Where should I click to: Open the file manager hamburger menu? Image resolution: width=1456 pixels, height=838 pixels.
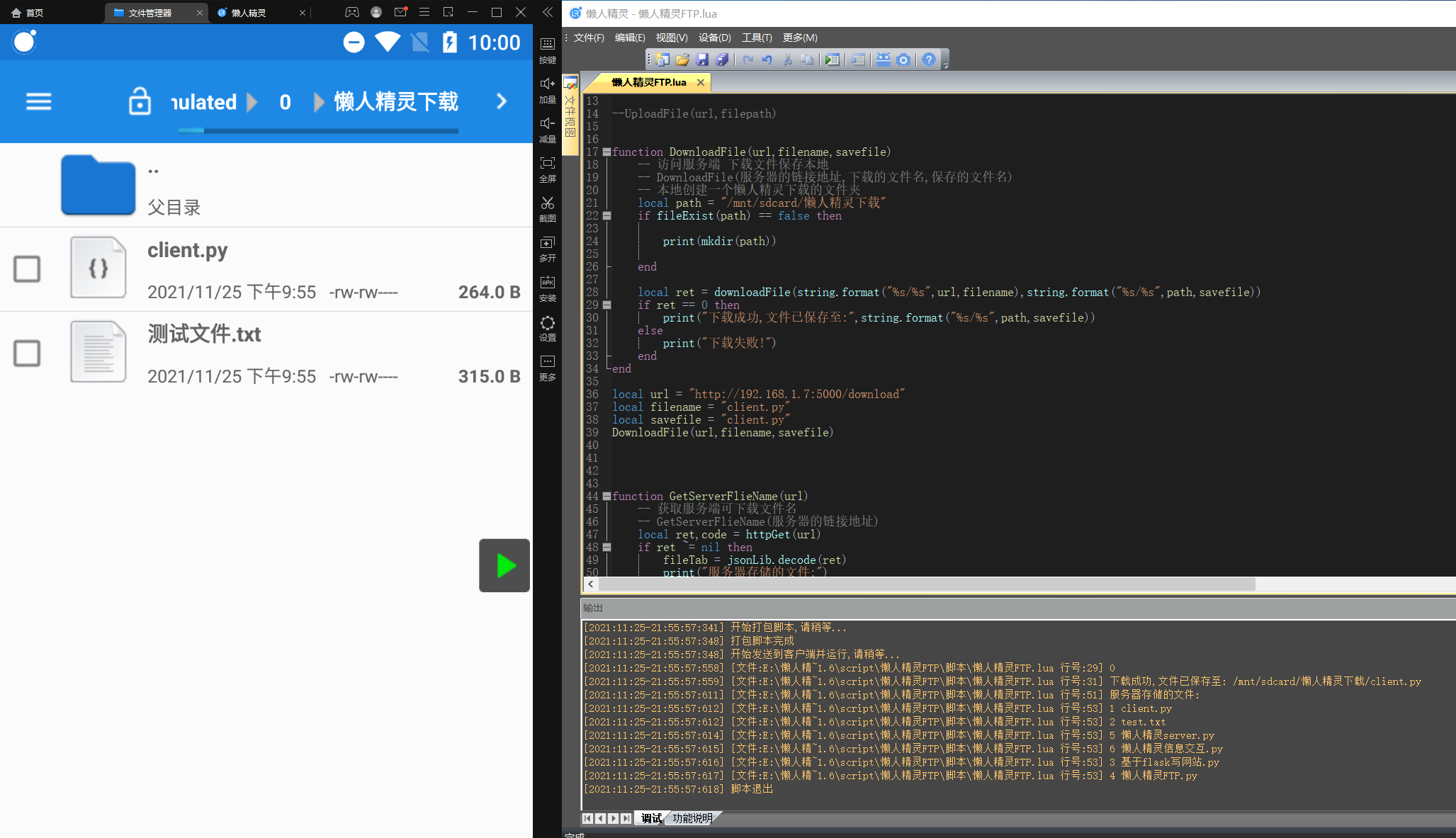pos(39,102)
